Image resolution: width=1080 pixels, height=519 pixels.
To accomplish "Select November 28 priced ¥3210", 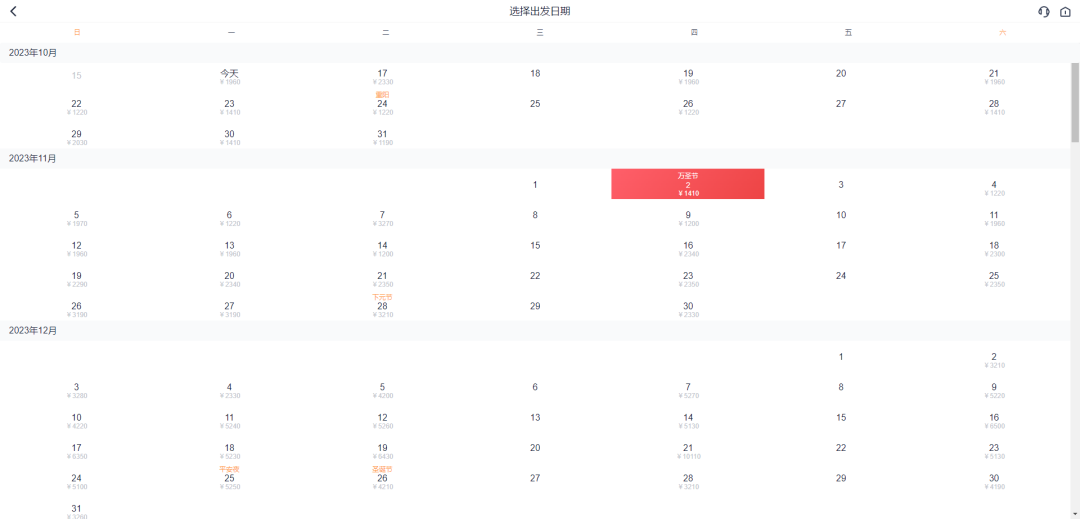I will tap(383, 309).
